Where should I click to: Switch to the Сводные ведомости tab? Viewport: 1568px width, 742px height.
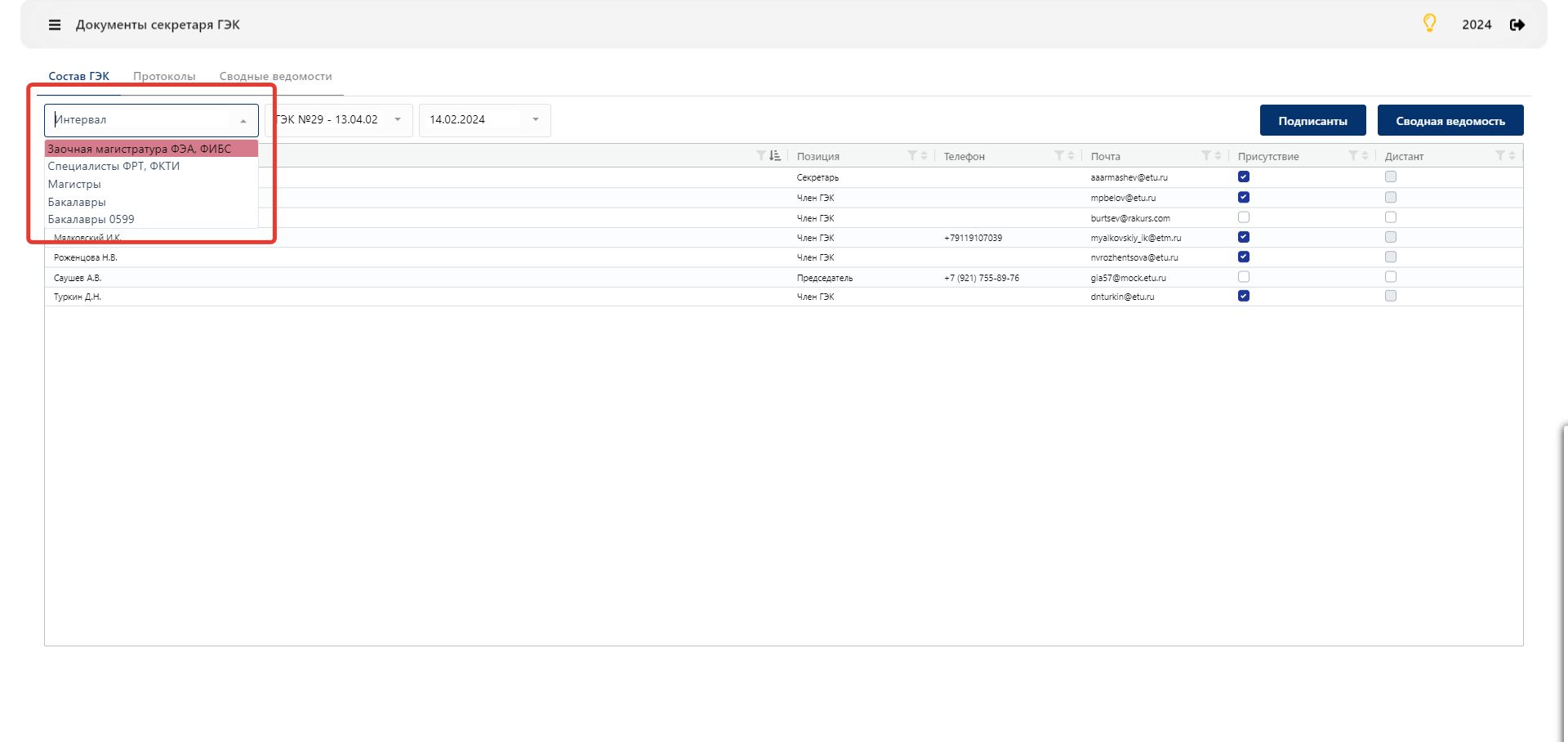point(275,76)
